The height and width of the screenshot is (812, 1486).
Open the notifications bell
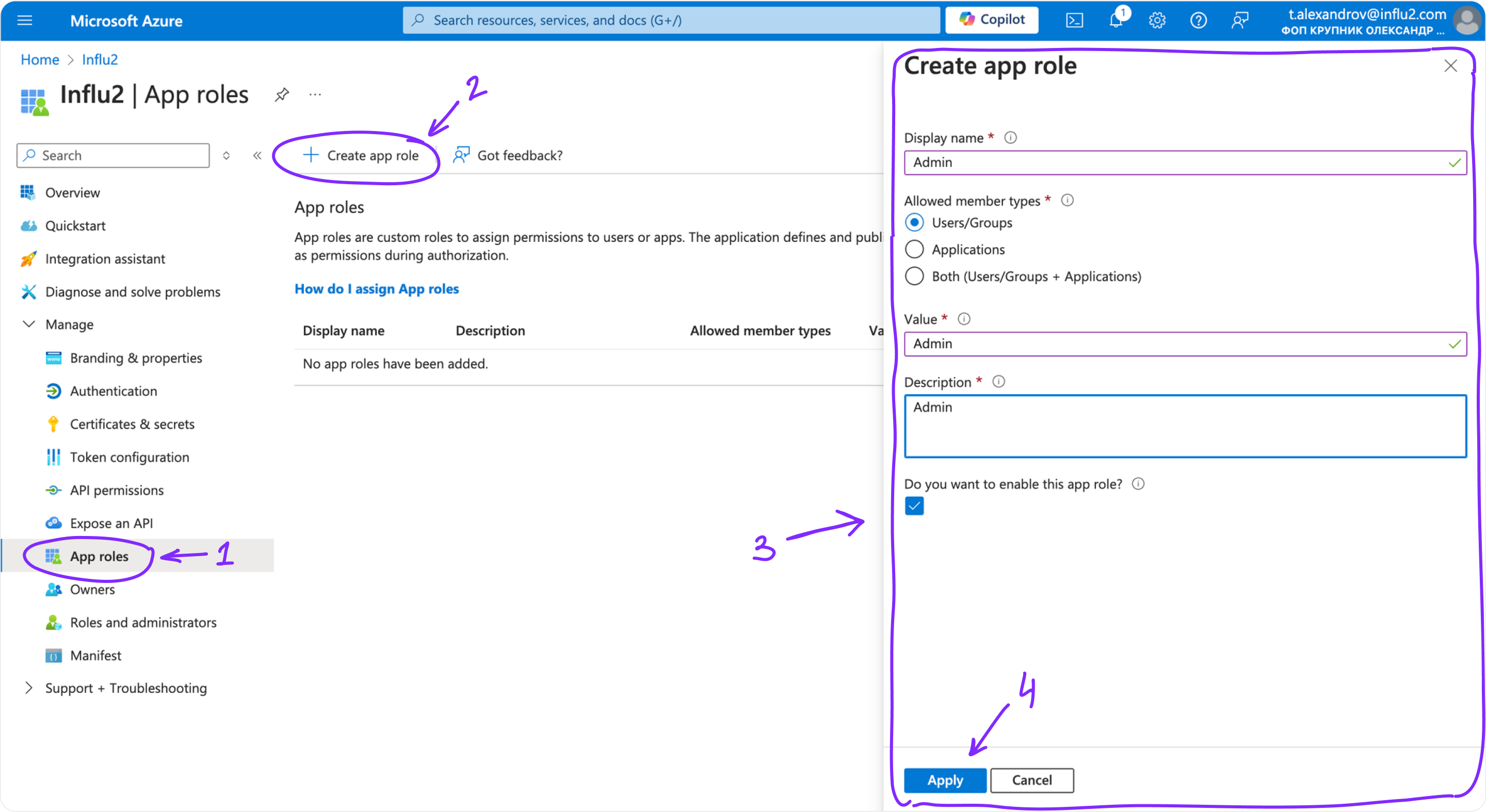(x=1116, y=21)
